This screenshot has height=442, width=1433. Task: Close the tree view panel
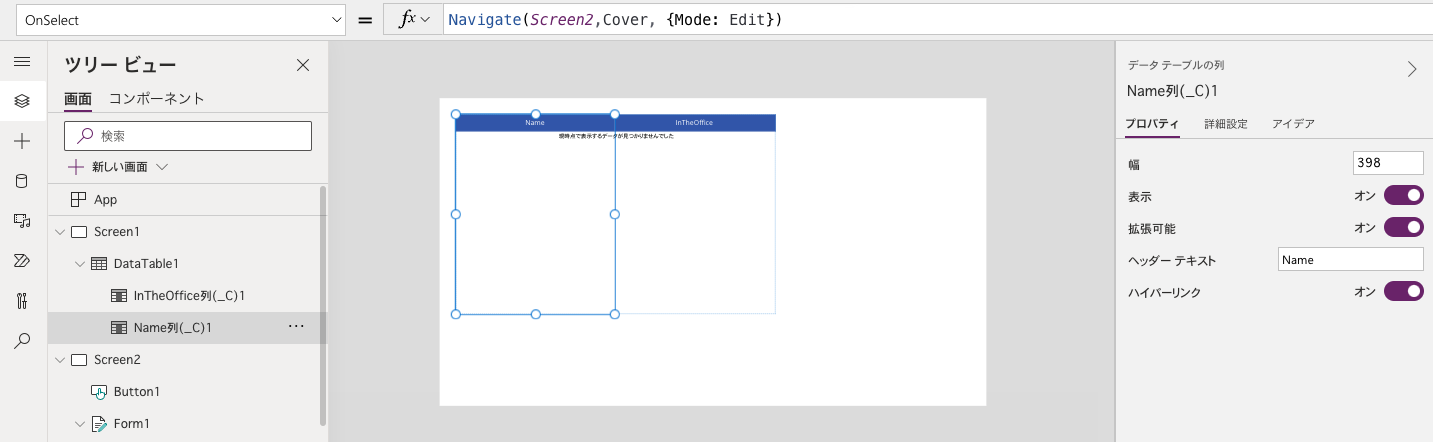pyautogui.click(x=303, y=65)
